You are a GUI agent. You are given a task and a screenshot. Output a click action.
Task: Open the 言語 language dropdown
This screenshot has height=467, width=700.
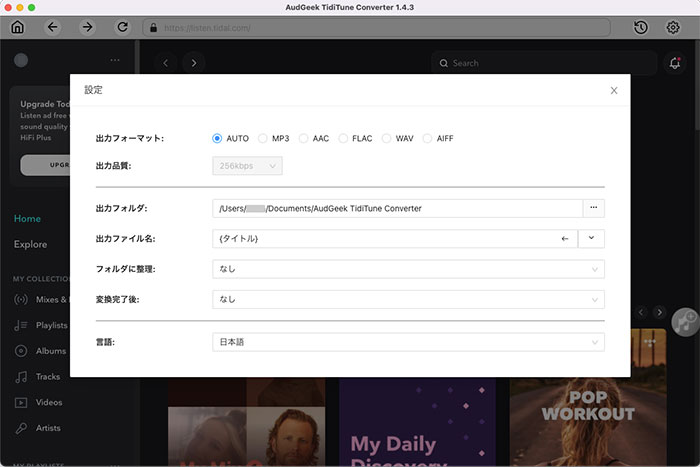click(x=408, y=342)
